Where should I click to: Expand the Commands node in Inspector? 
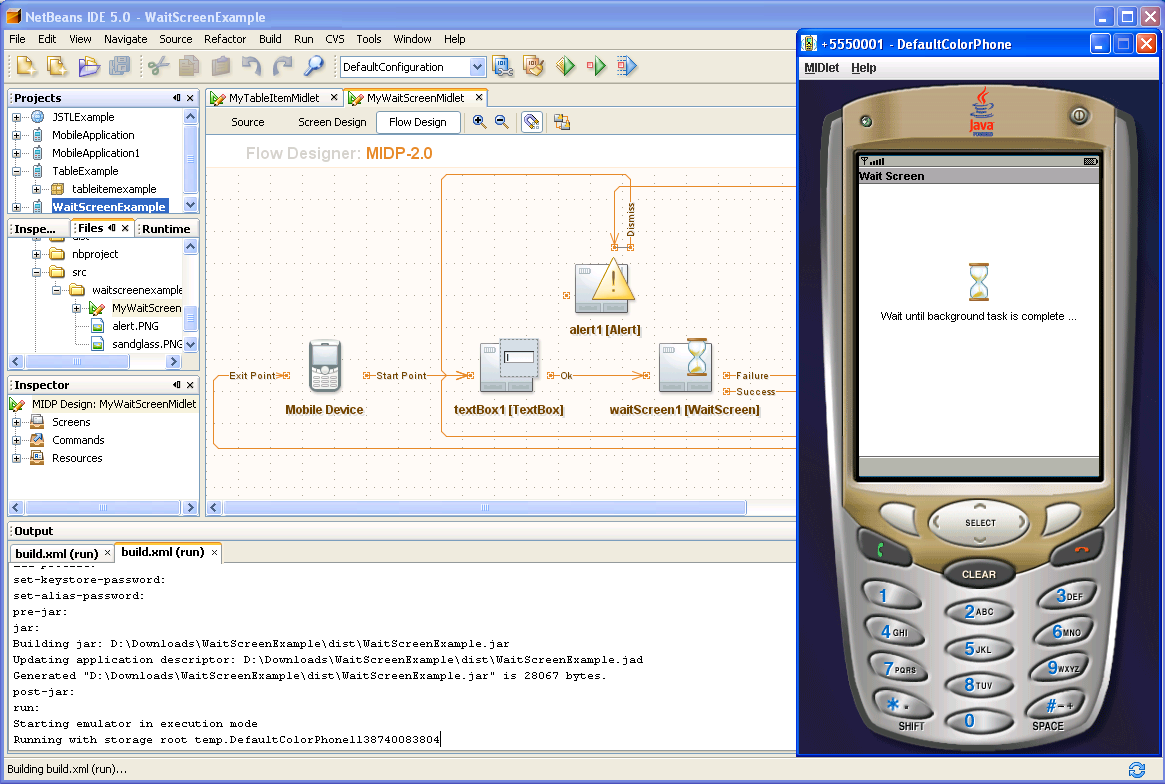[16, 440]
